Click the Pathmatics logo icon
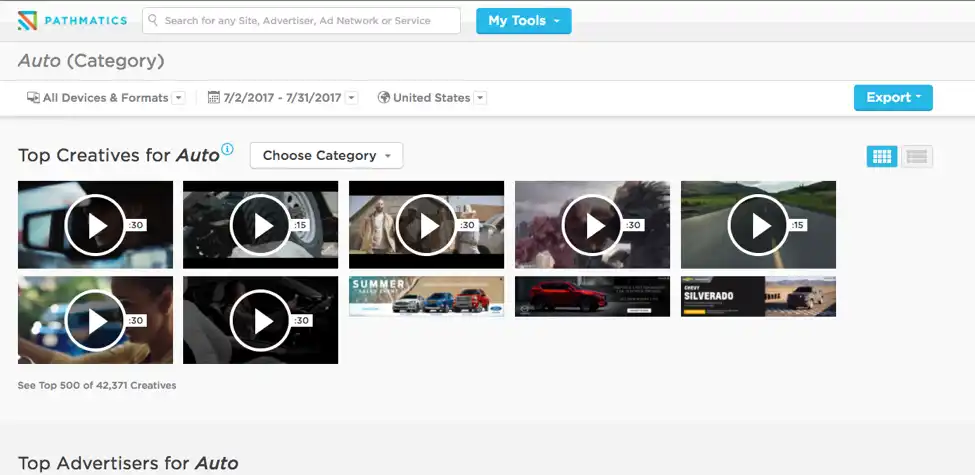 27,21
